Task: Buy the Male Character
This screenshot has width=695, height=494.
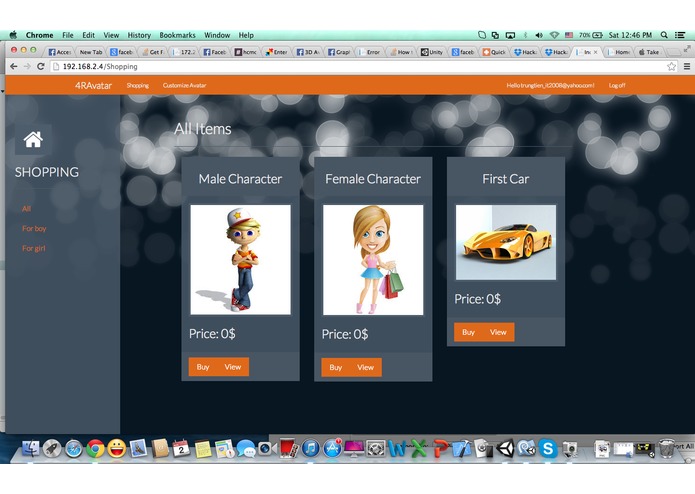Action: (x=203, y=367)
